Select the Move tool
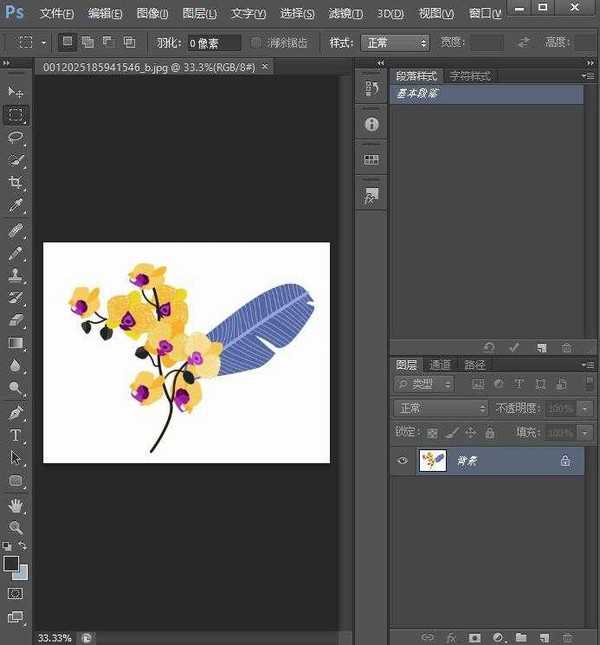This screenshot has height=645, width=600. pyautogui.click(x=16, y=92)
